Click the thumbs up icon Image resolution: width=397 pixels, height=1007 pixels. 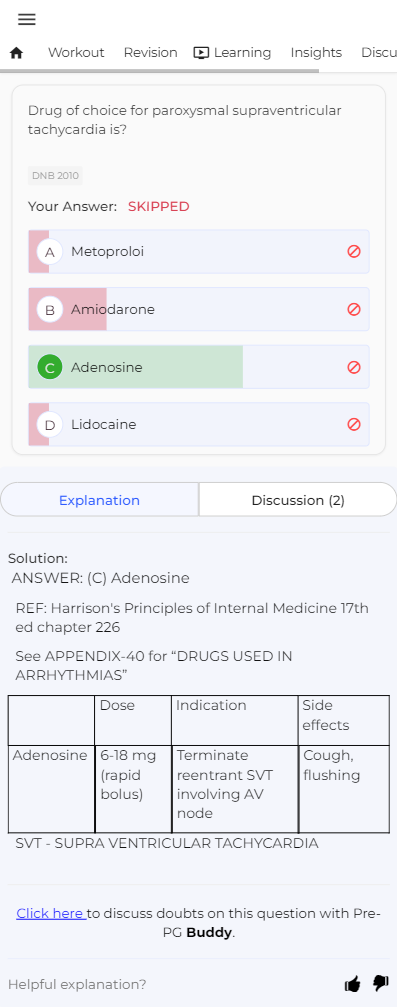[352, 983]
